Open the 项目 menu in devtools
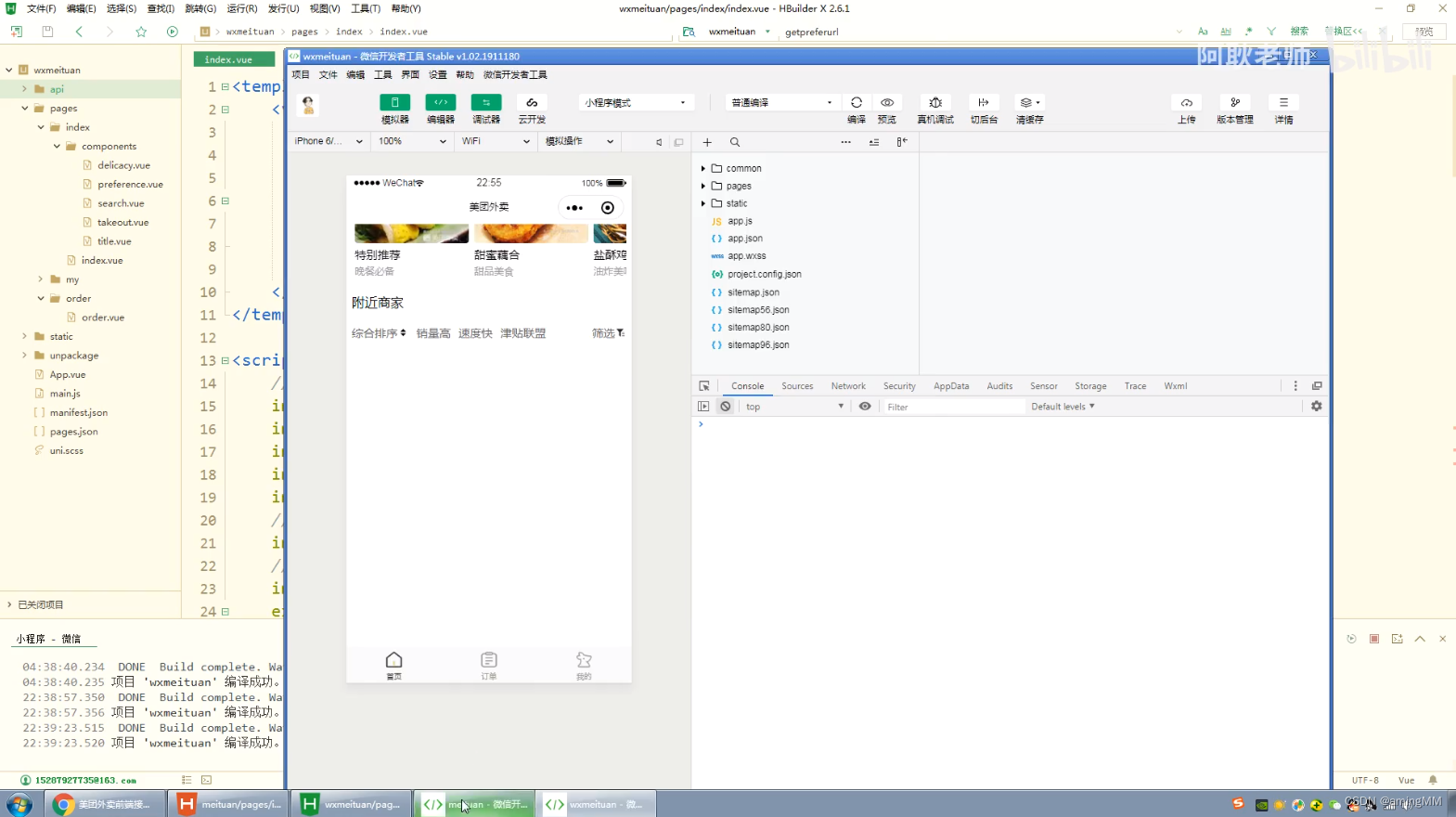 click(301, 75)
